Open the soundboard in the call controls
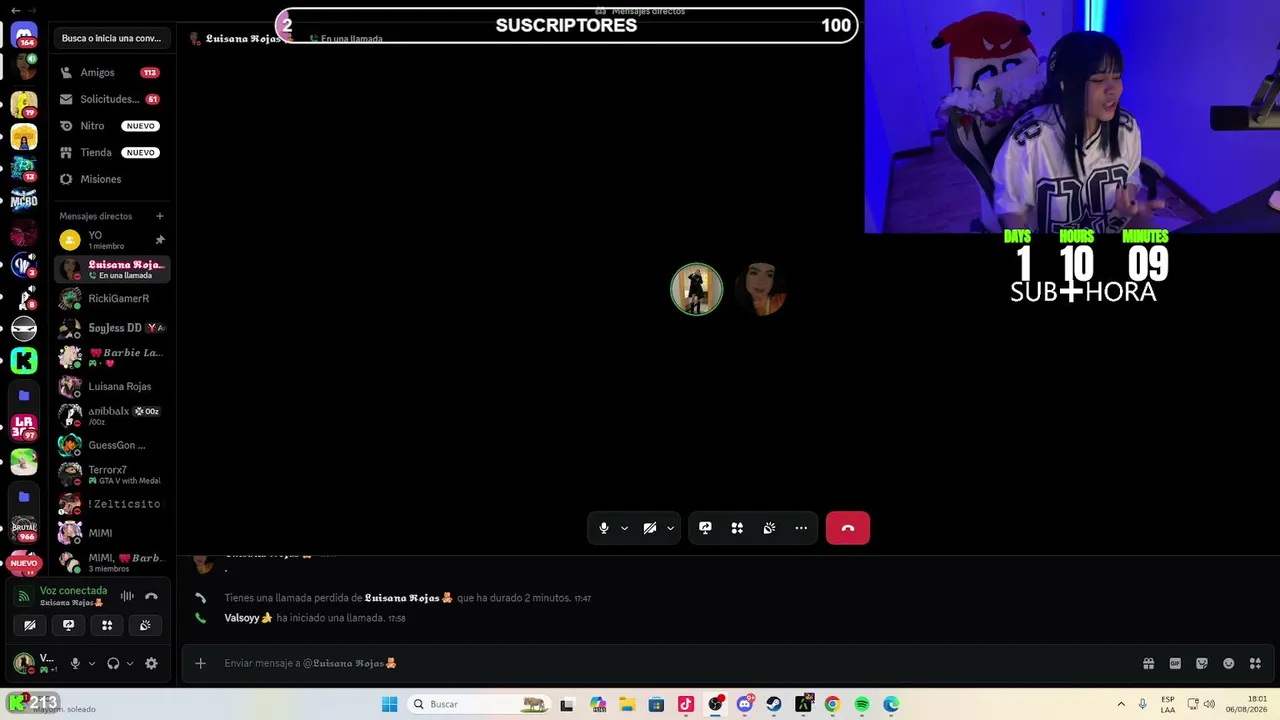Image resolution: width=1280 pixels, height=720 pixels. point(769,528)
